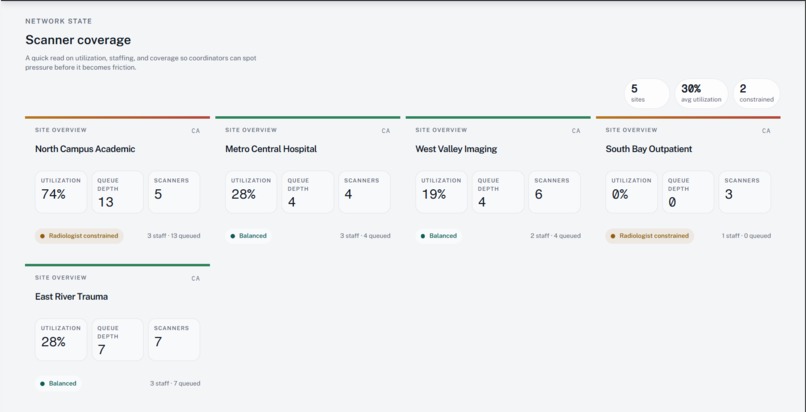
Task: Select the 2 constrained summary pill
Action: pos(756,93)
